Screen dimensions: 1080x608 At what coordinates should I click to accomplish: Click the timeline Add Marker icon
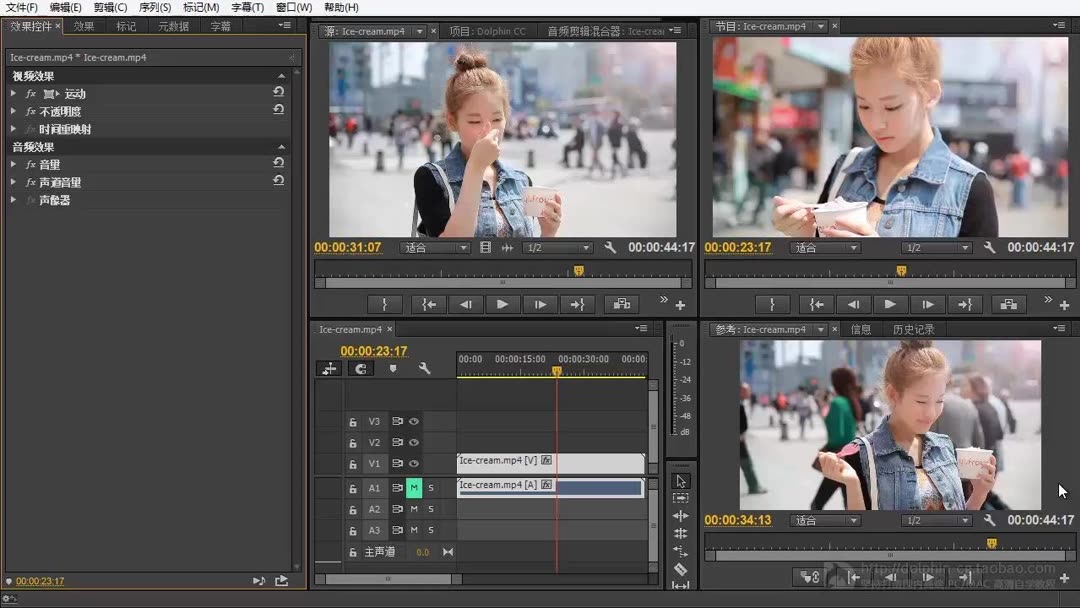coord(393,369)
